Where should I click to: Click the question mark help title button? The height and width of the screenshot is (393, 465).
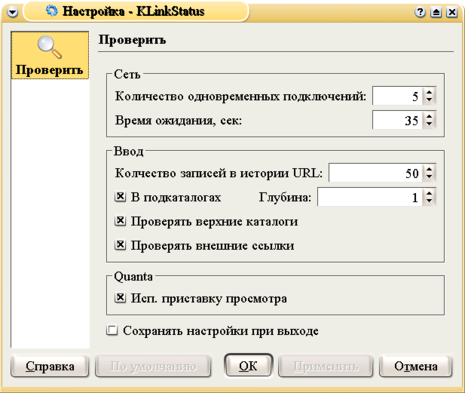click(420, 12)
